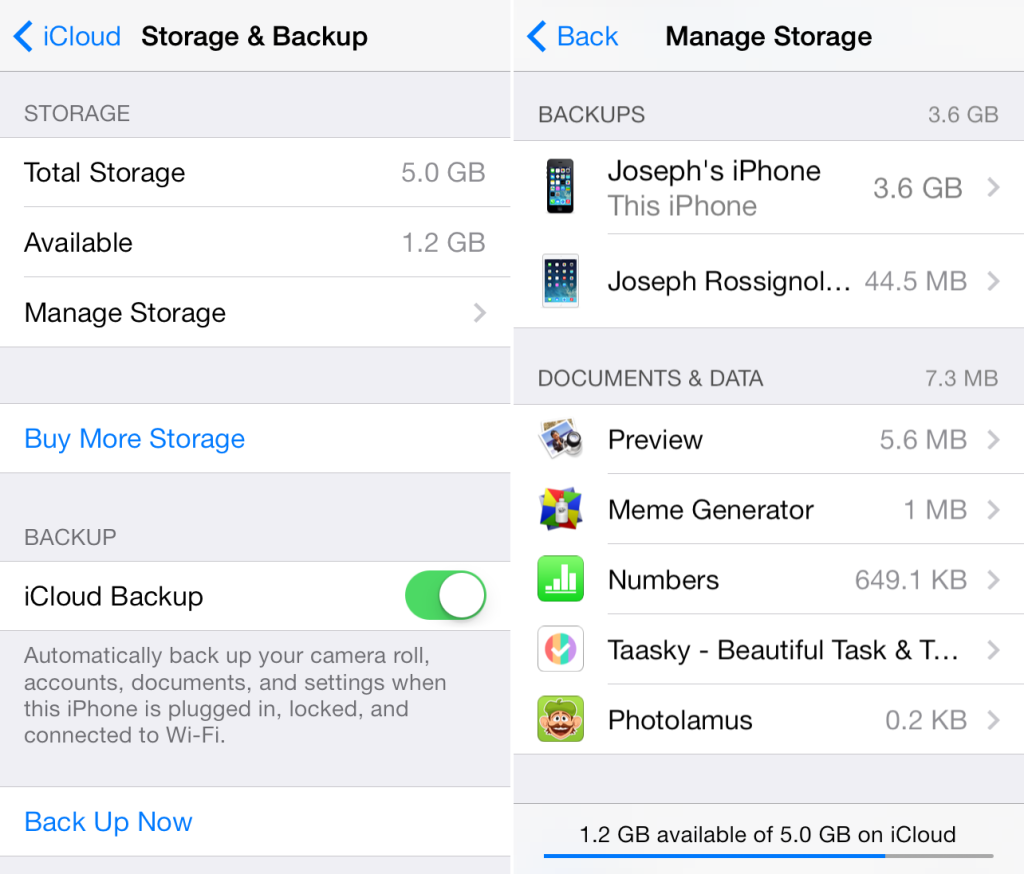
Task: Open the Manage Storage menu row
Action: tap(255, 312)
